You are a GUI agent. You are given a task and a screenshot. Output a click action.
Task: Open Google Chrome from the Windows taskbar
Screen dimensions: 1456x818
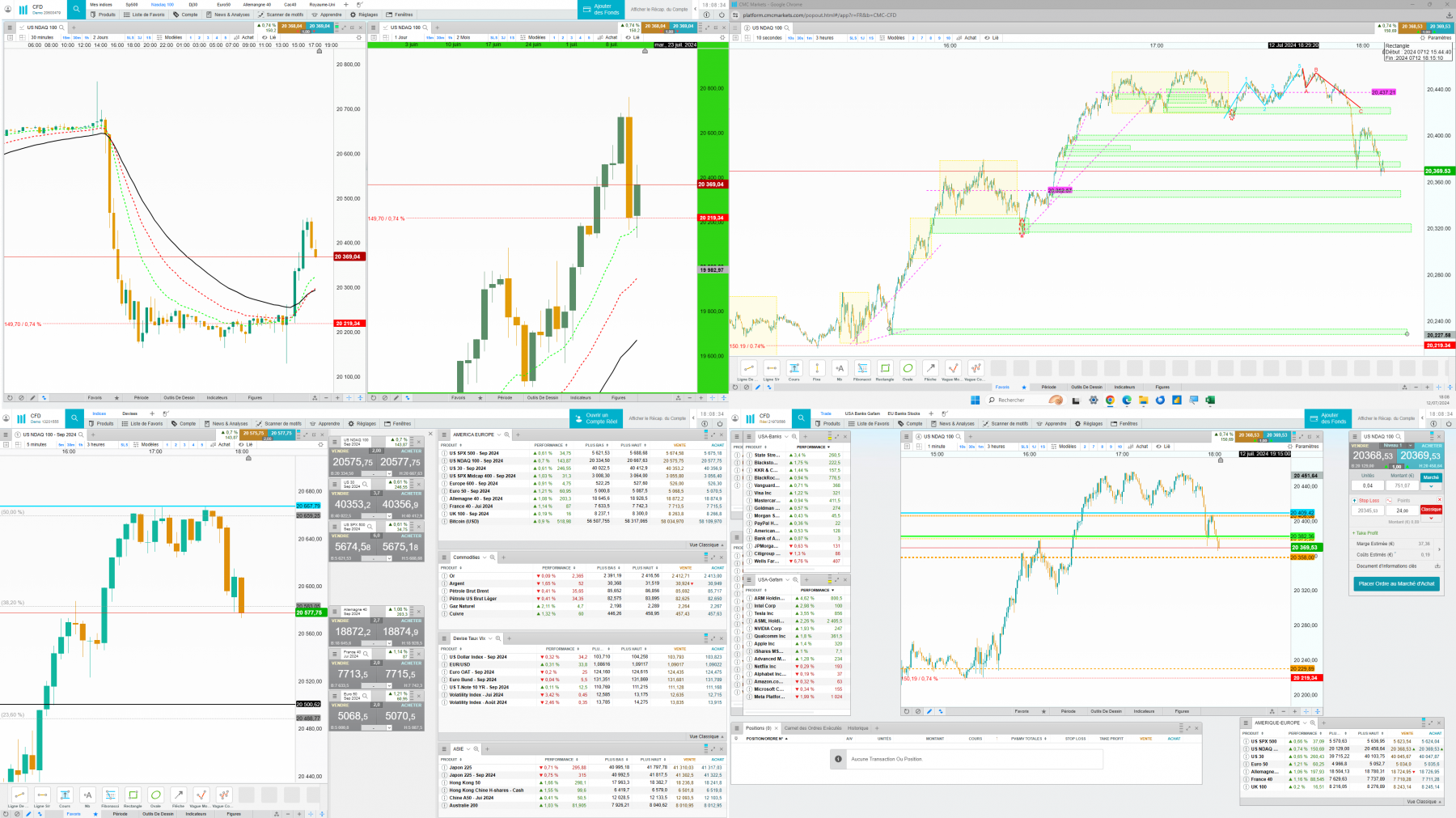tap(1110, 400)
